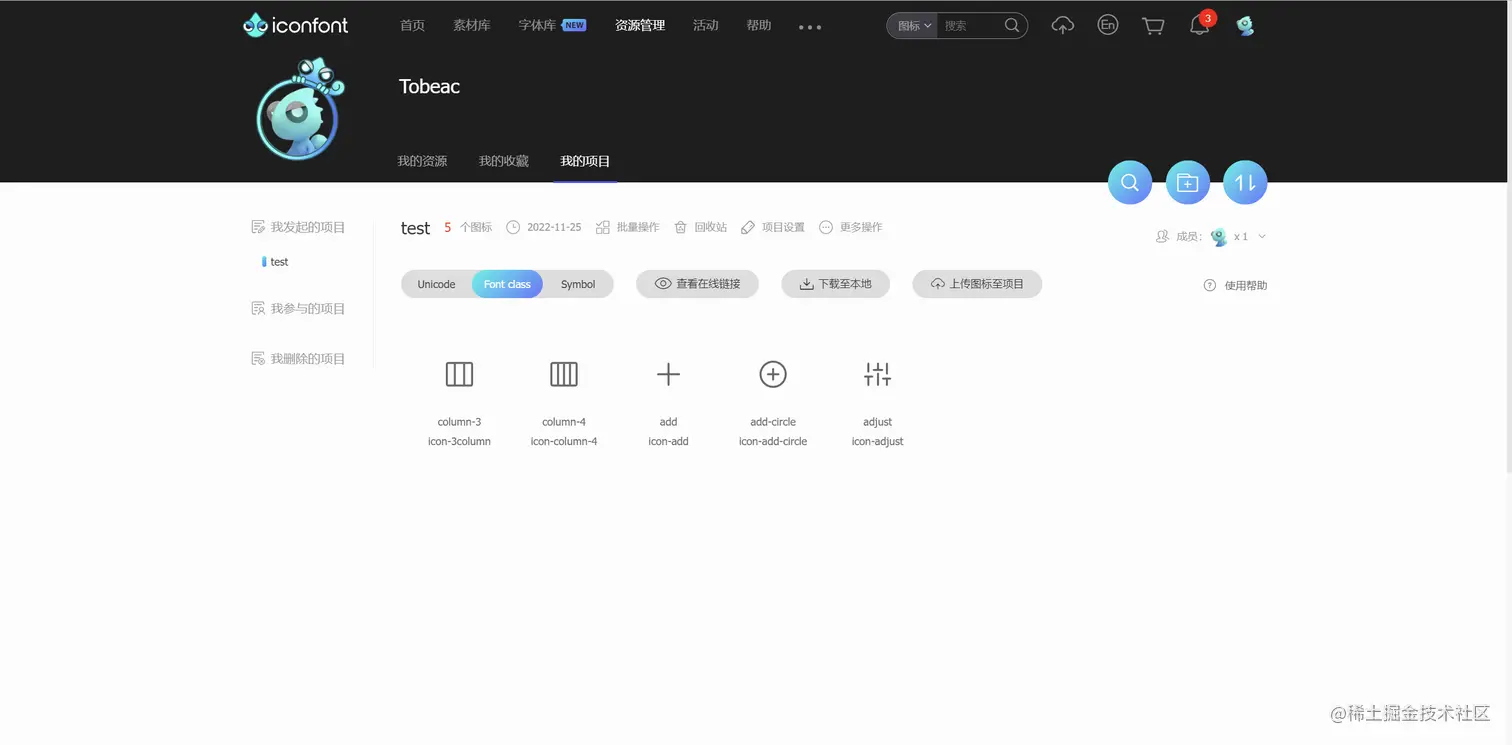Click the member avatar next to 成员
The height and width of the screenshot is (745, 1512).
click(1218, 237)
